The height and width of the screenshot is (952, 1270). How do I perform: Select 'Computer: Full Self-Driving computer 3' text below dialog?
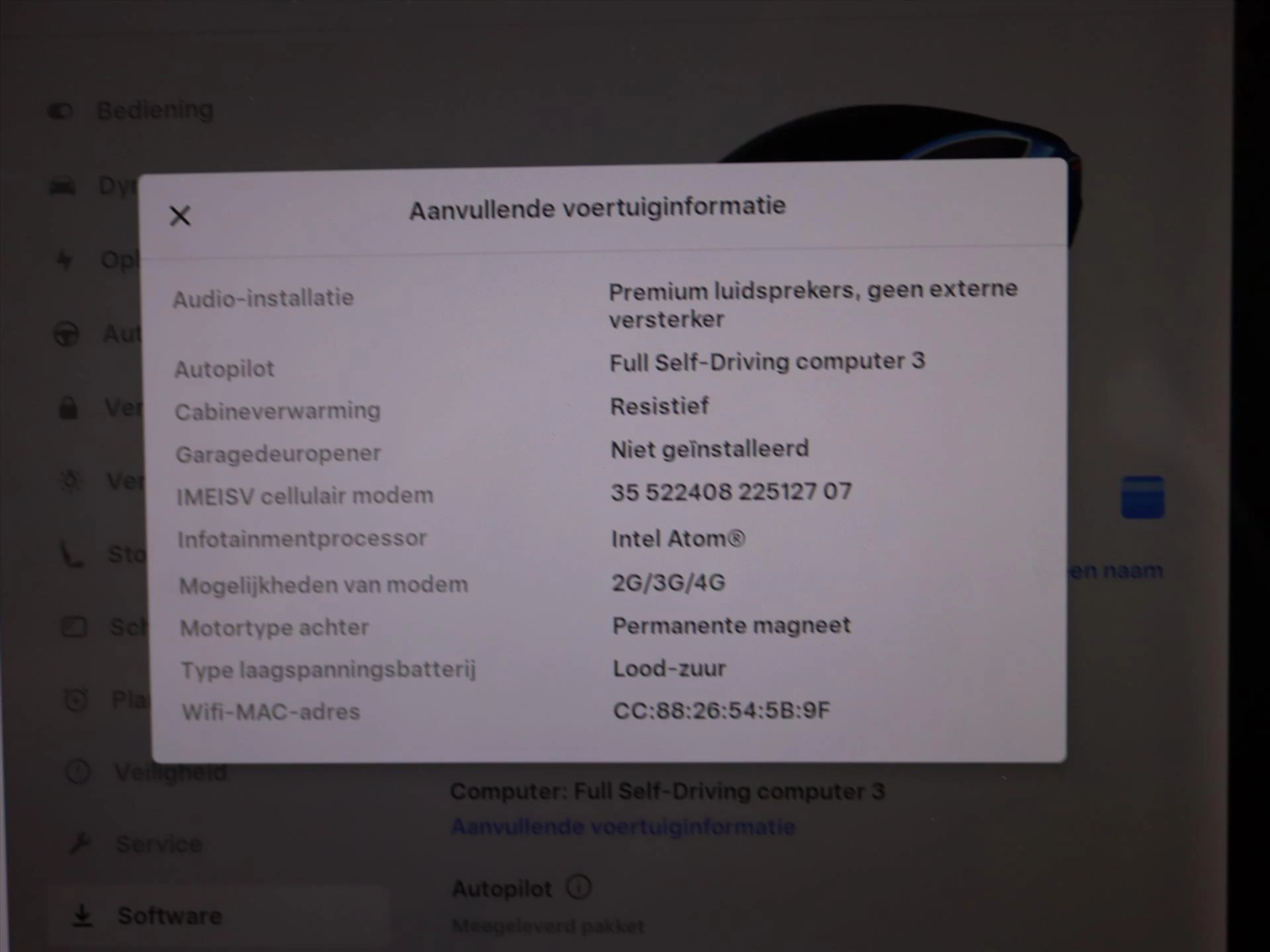pos(667,791)
